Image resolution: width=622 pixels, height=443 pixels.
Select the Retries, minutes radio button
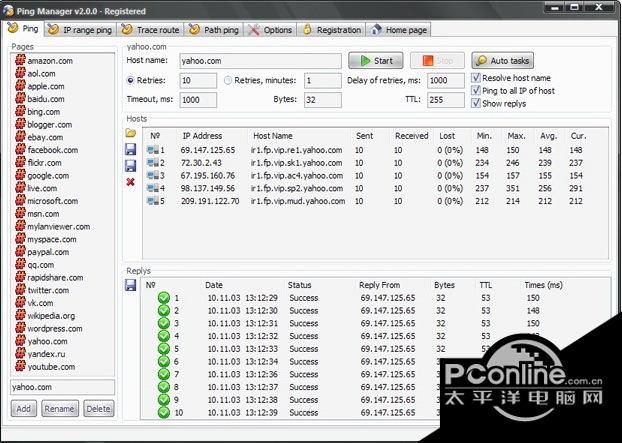tap(228, 80)
